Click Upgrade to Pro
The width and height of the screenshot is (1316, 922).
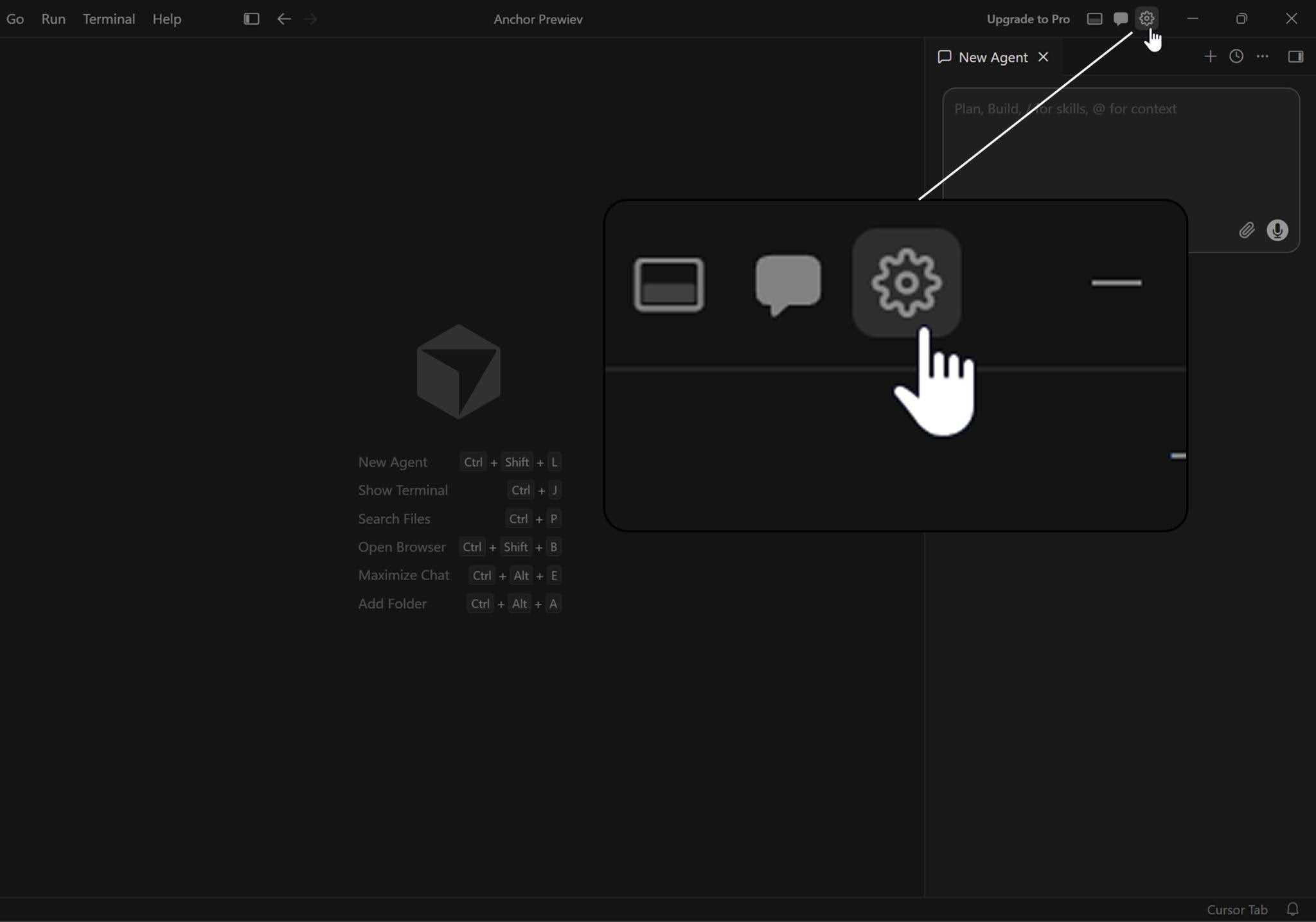1028,19
